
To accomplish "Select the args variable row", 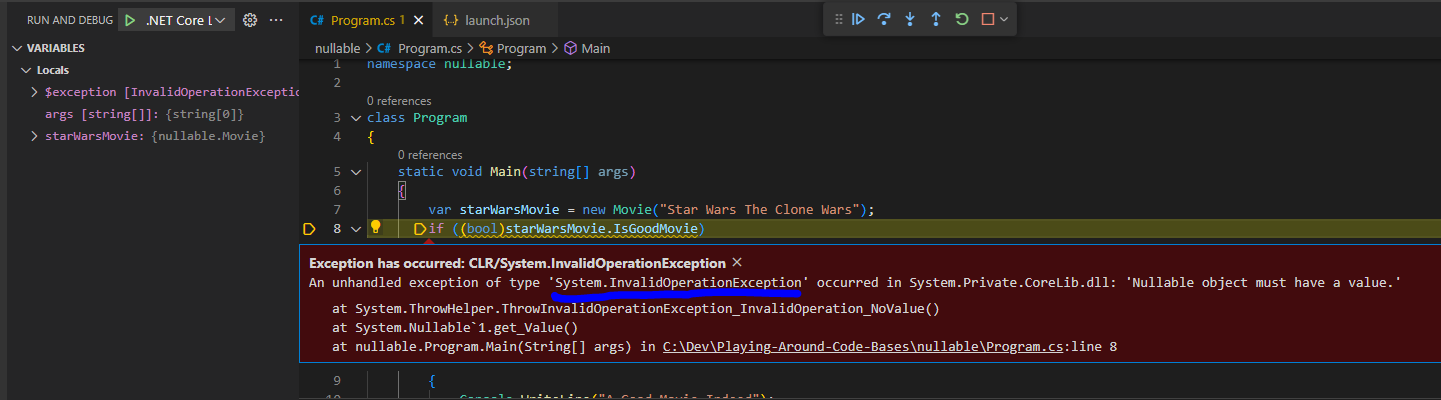I will (x=155, y=114).
